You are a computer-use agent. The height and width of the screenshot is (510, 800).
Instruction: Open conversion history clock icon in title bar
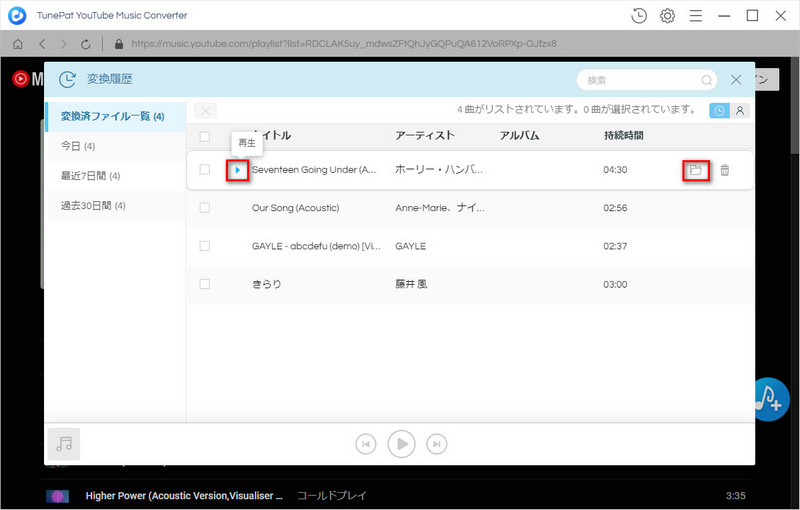pyautogui.click(x=639, y=16)
